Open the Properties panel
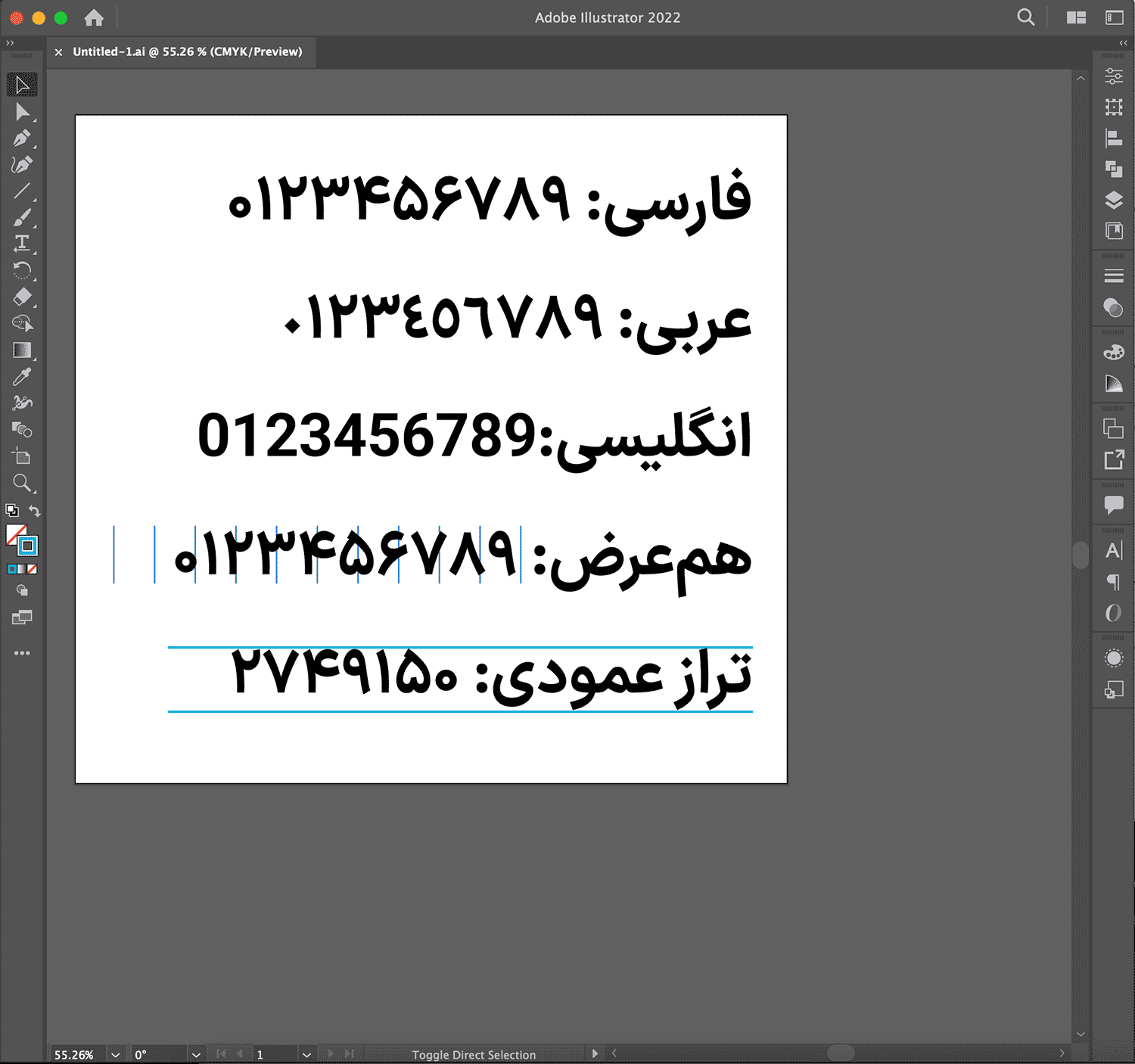1135x1064 pixels. click(1114, 76)
